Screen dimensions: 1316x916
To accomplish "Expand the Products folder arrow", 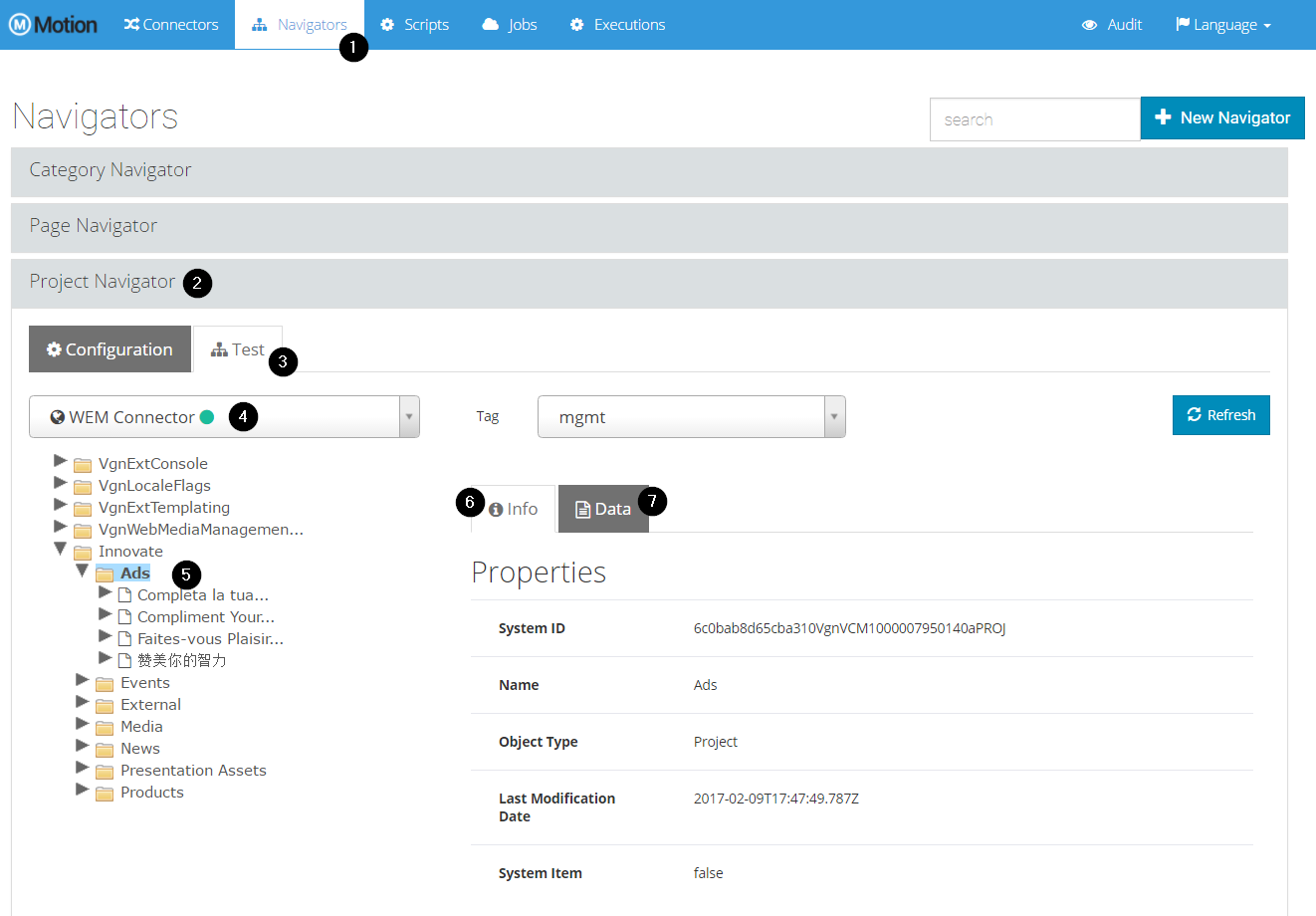I will (82, 790).
